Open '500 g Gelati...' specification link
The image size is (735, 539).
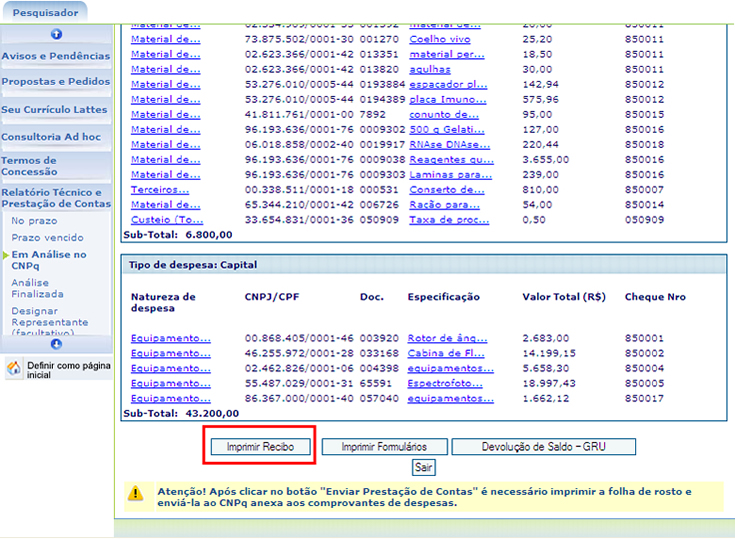[447, 129]
